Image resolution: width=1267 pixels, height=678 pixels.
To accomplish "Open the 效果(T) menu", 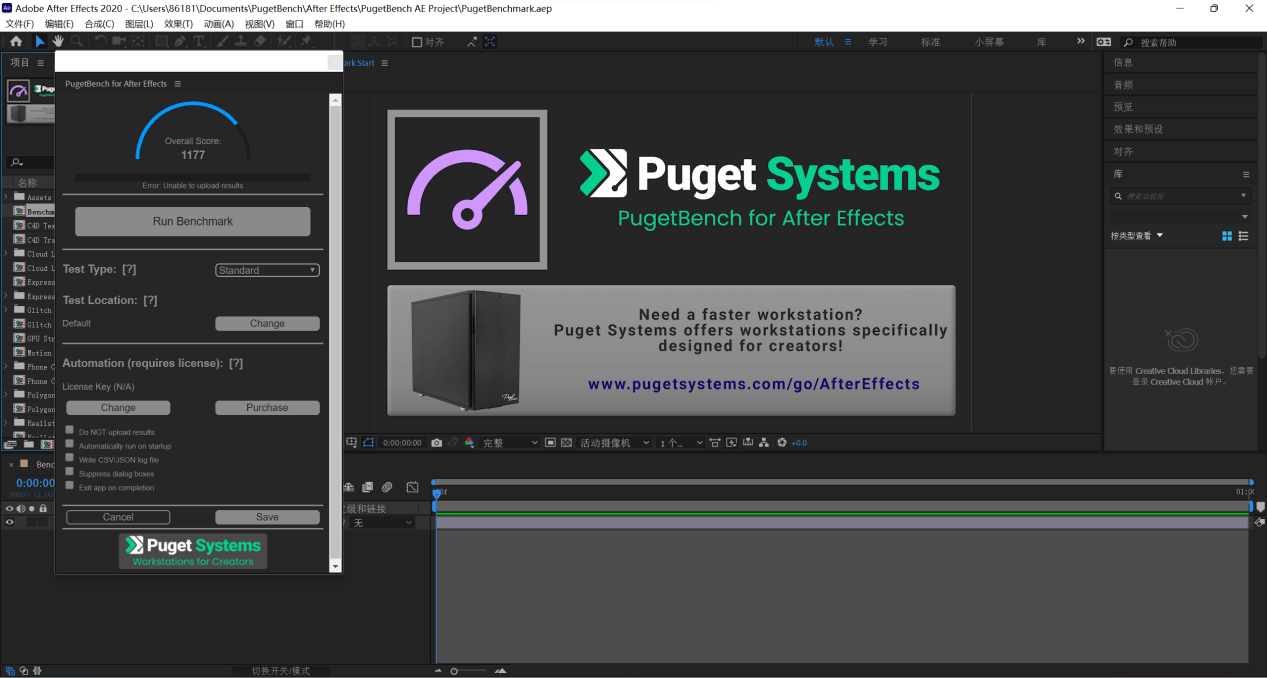I will click(178, 24).
